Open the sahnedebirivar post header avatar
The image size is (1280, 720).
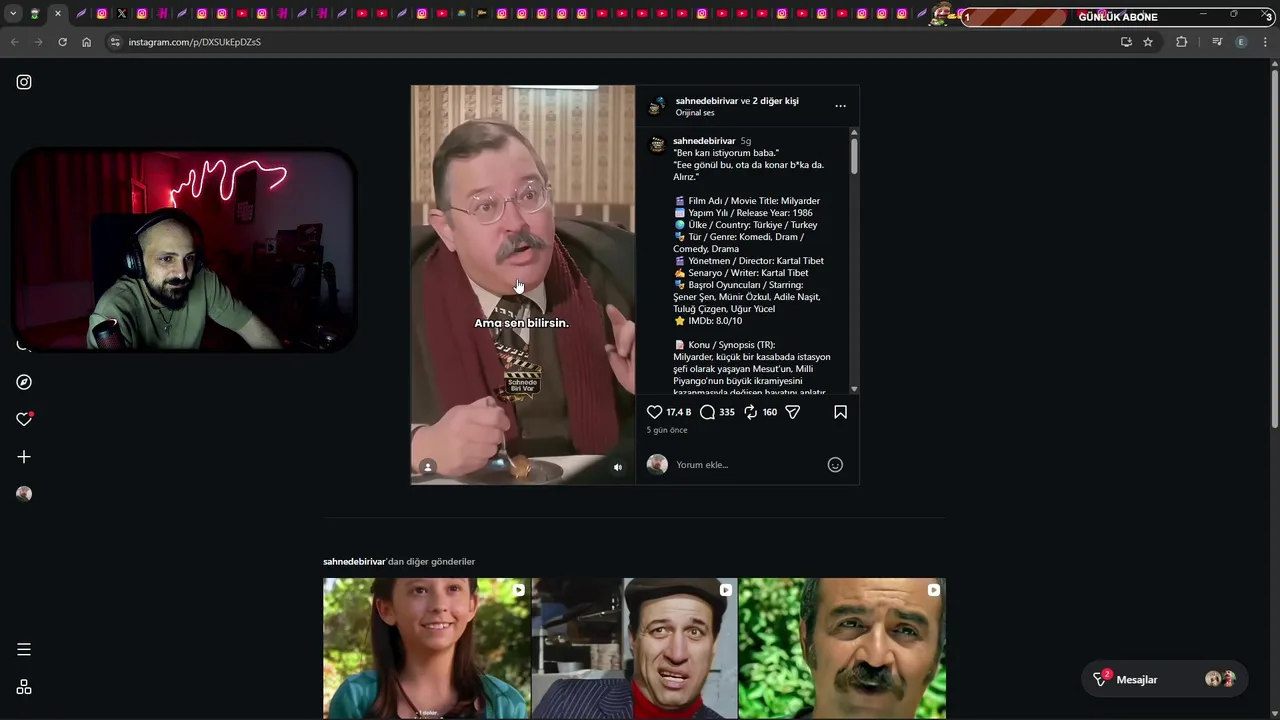(657, 106)
